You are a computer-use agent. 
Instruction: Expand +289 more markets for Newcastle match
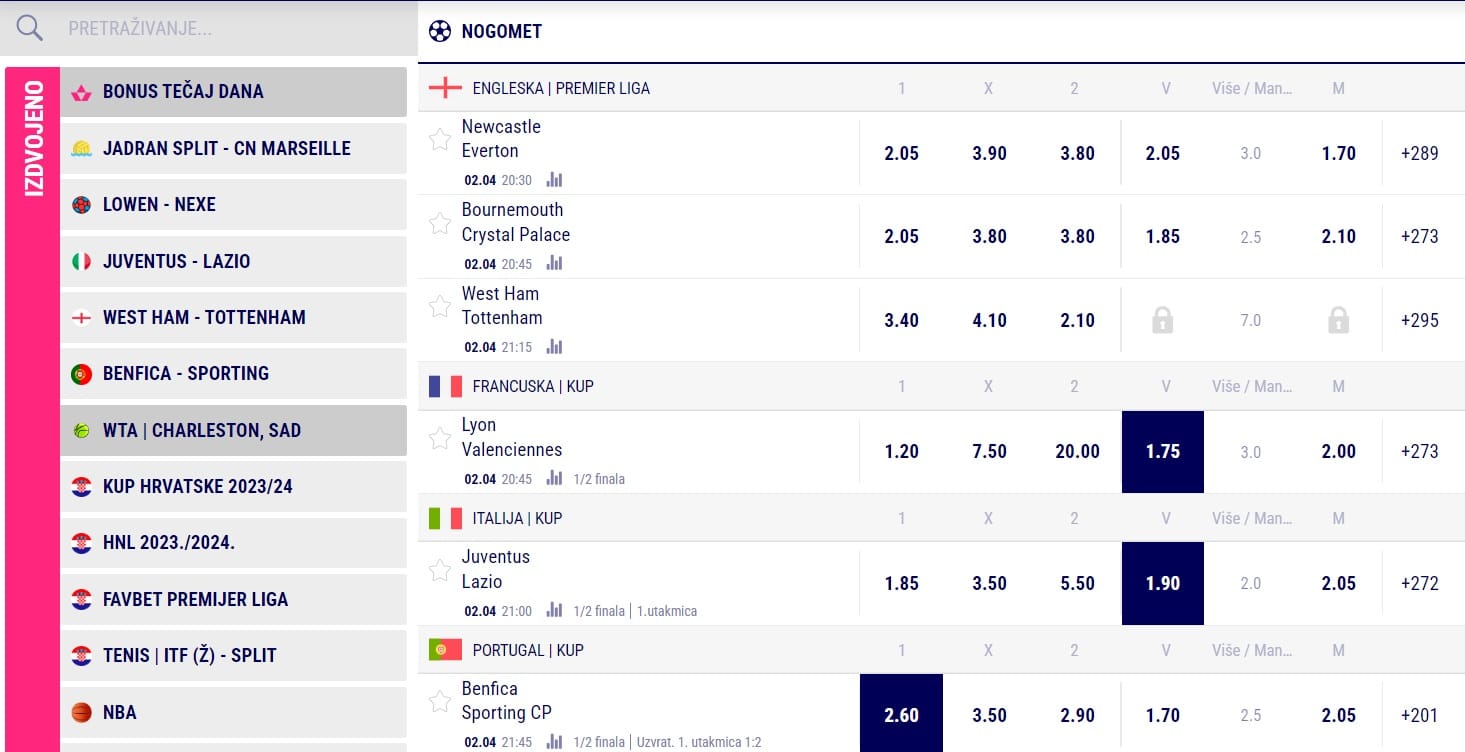pyautogui.click(x=1419, y=153)
